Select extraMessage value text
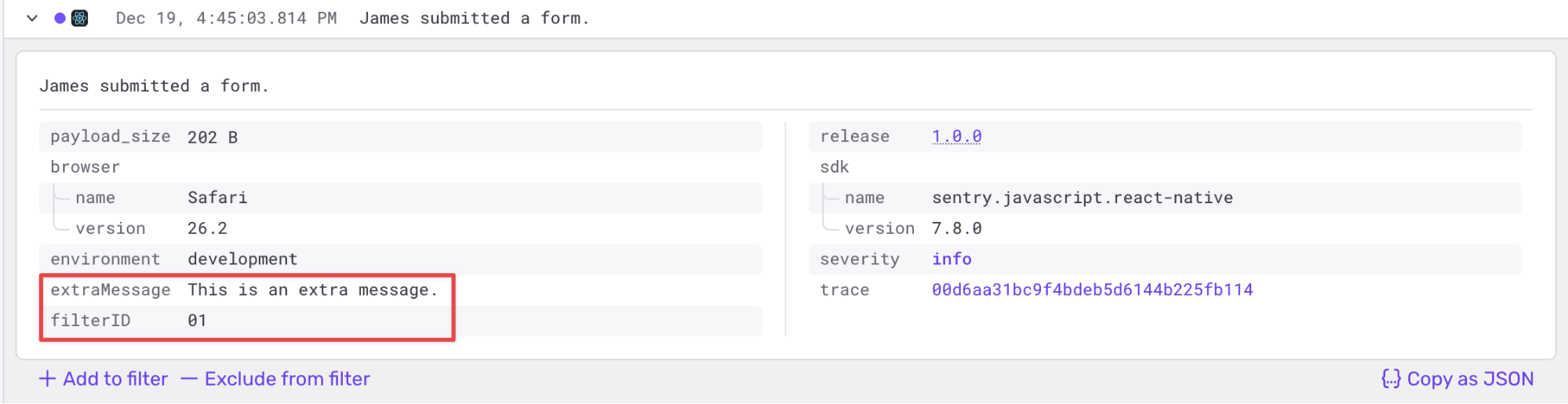This screenshot has width=1568, height=404. tap(312, 290)
